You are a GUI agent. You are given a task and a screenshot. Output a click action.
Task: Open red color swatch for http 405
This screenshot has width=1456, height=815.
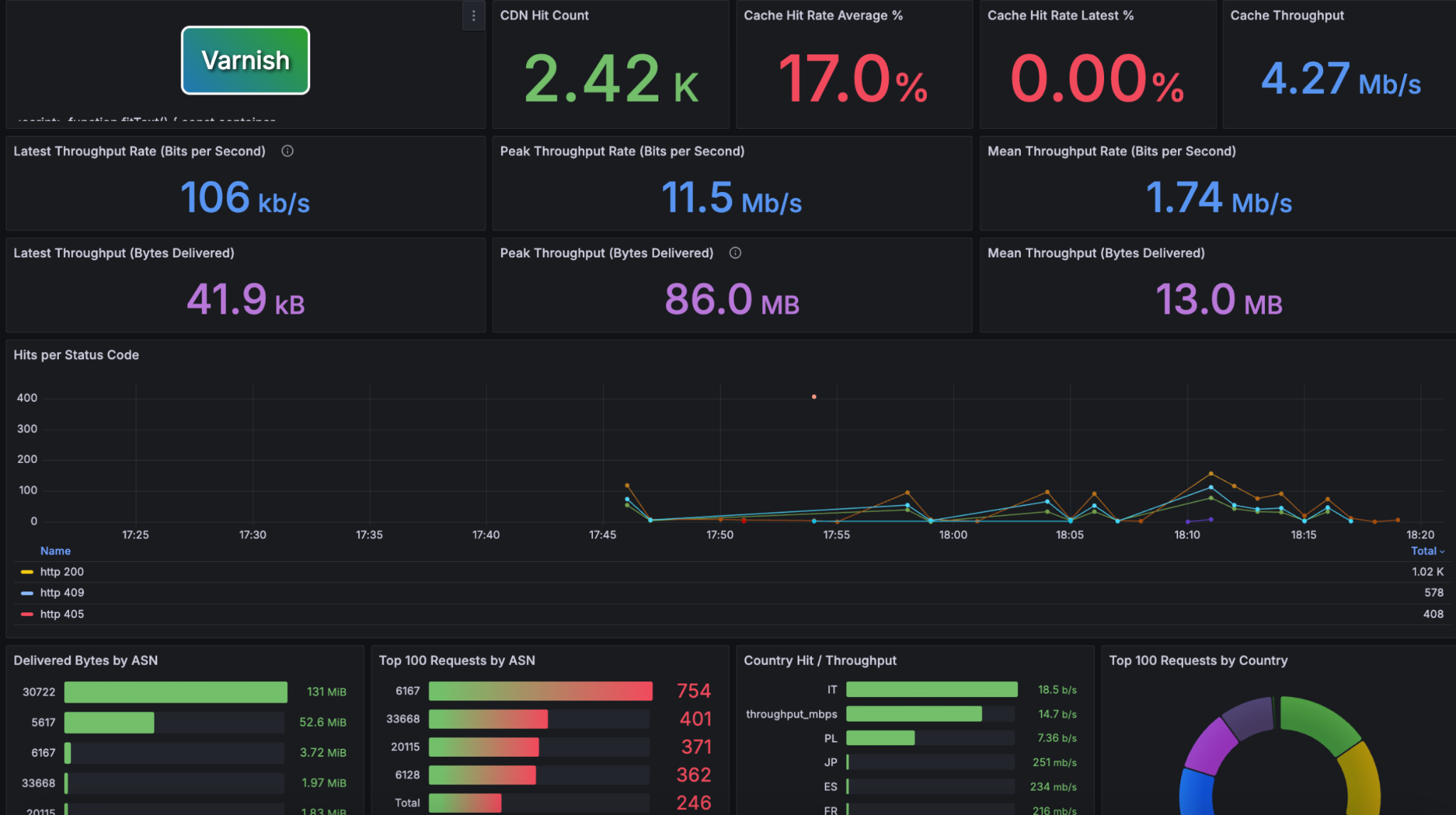tap(27, 614)
